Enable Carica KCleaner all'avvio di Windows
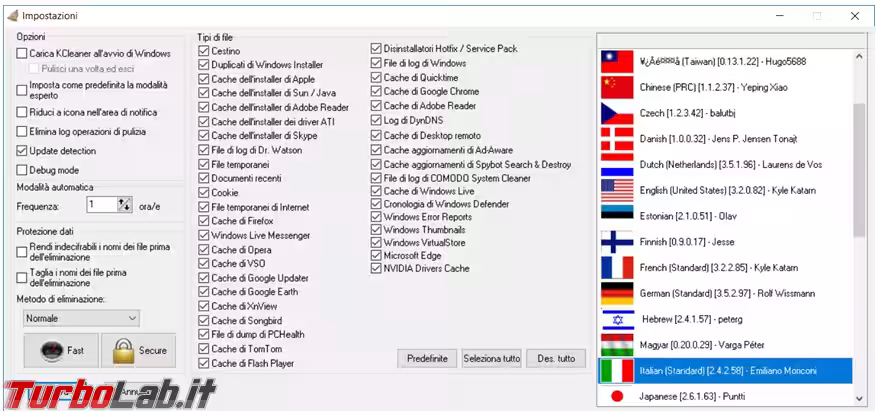 tap(22, 54)
